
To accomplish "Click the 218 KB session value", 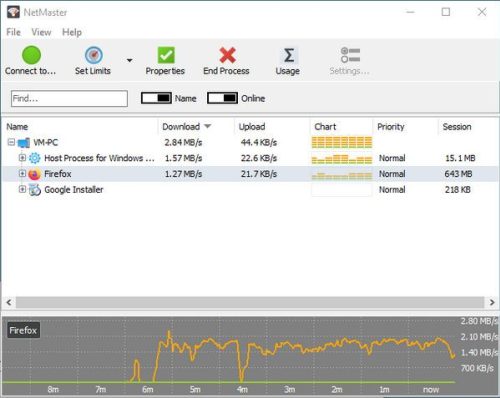I will (x=458, y=190).
